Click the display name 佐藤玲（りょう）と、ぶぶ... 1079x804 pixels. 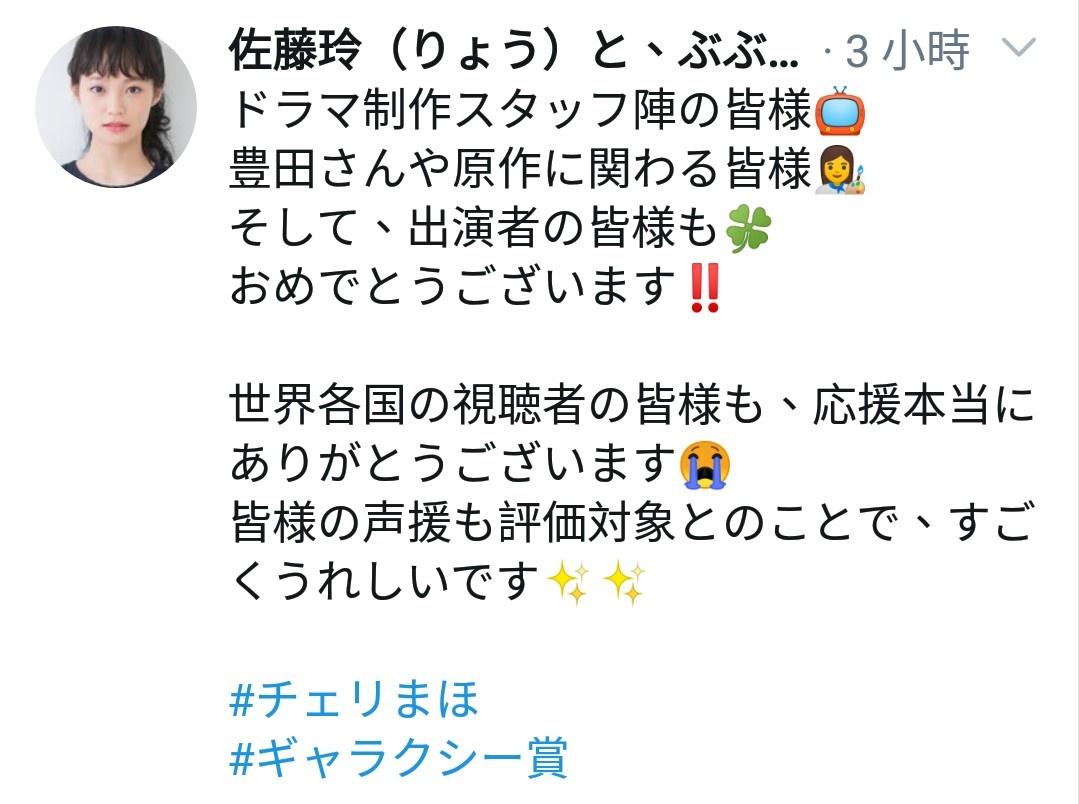pos(514,50)
